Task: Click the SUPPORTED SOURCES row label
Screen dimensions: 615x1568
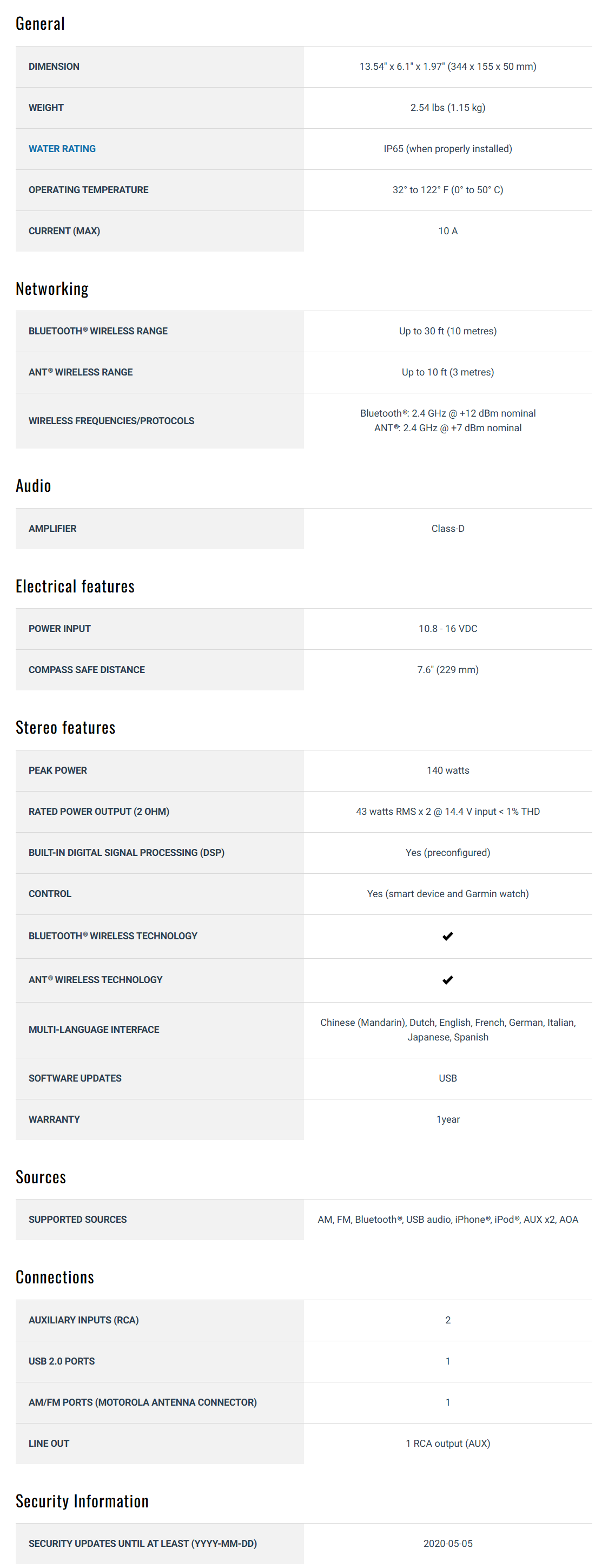Action: 77,1219
